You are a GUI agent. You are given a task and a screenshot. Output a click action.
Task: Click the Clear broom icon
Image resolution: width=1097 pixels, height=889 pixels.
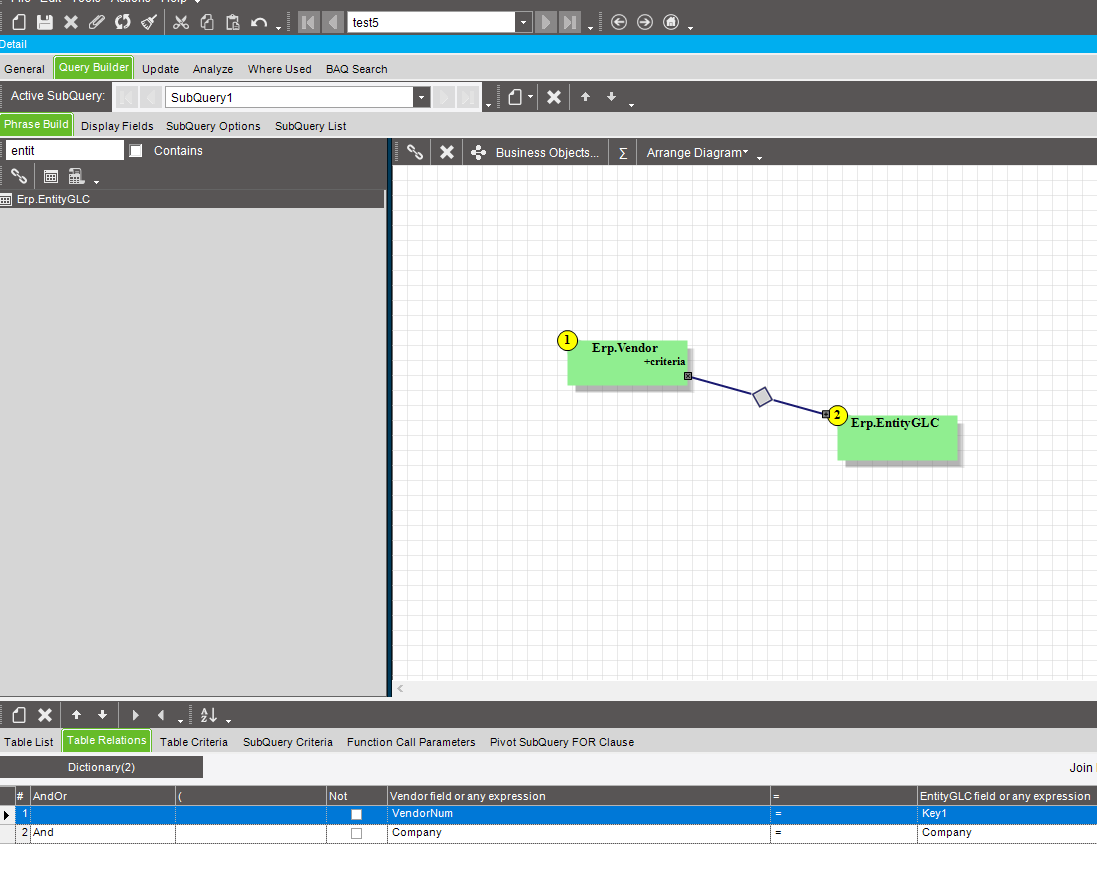[148, 22]
